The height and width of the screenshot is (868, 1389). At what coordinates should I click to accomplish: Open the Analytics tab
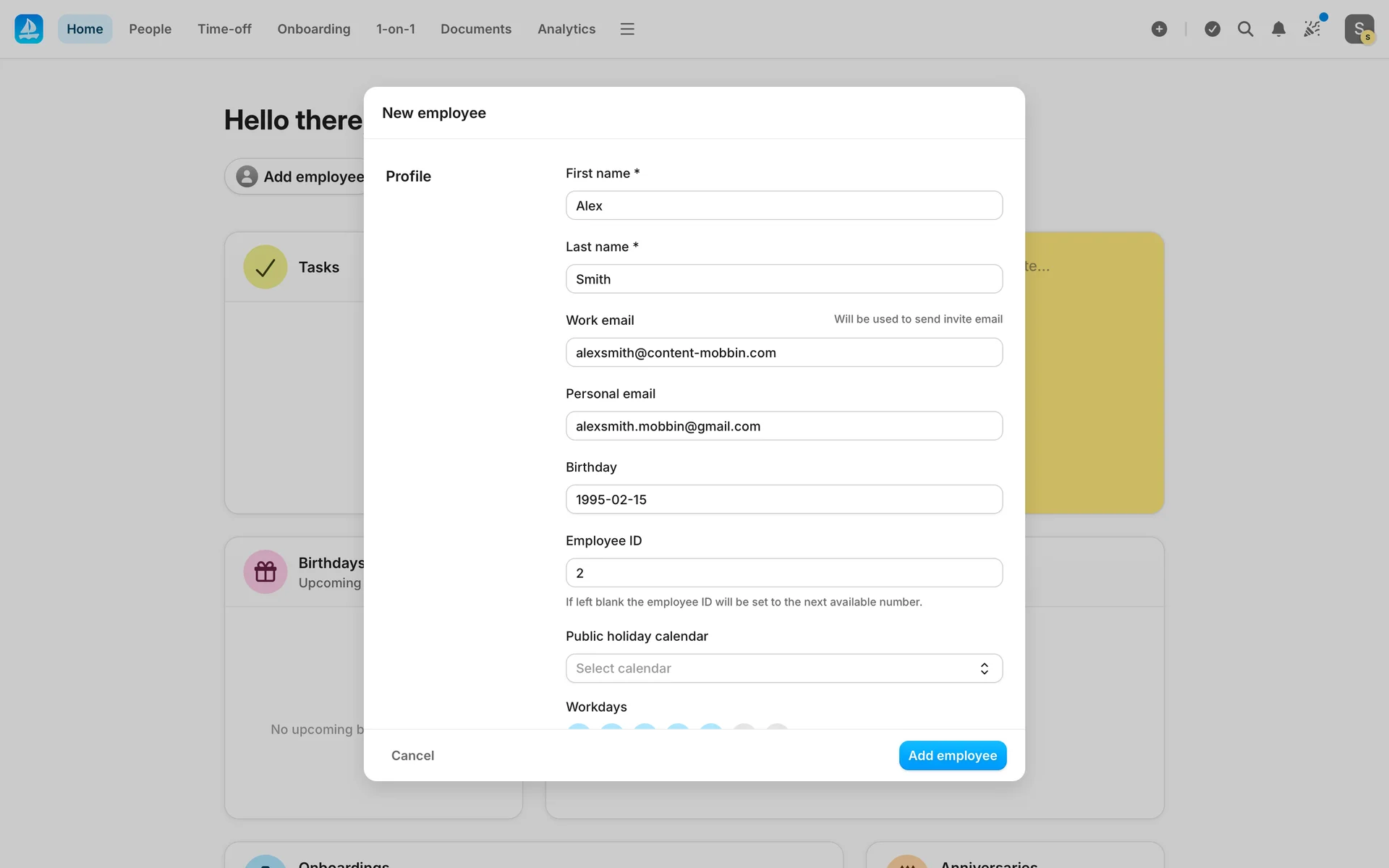click(566, 29)
